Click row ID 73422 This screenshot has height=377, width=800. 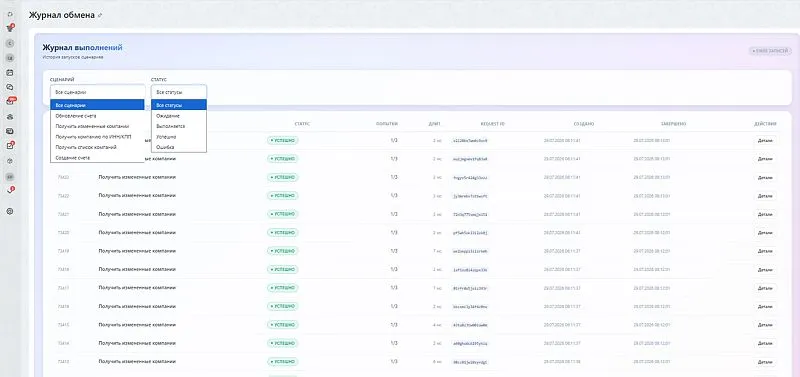coord(63,196)
